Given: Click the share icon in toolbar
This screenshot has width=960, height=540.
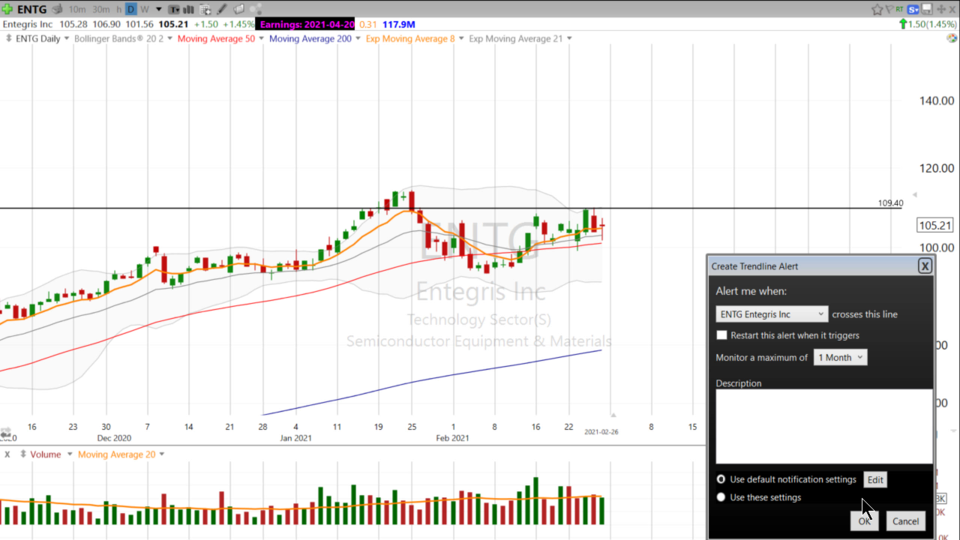Looking at the screenshot, I should 256,9.
